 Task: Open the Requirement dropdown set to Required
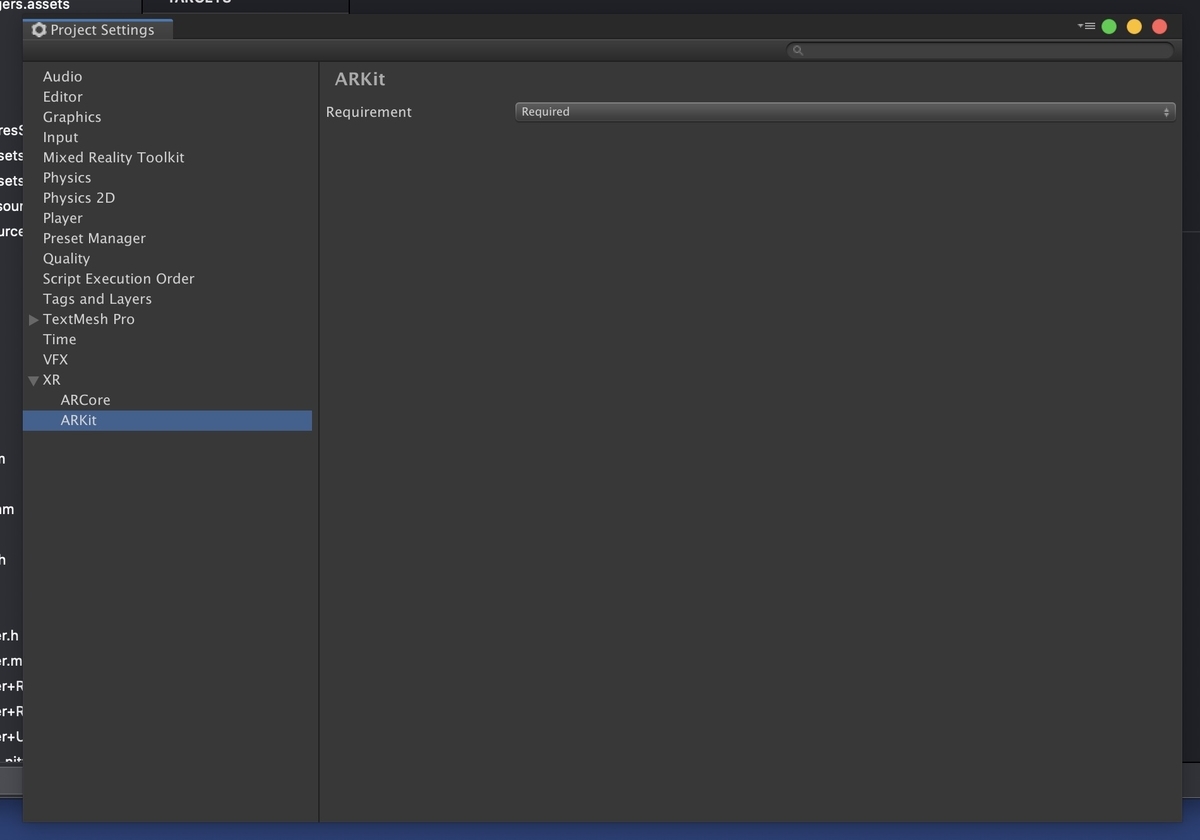pyautogui.click(x=845, y=112)
